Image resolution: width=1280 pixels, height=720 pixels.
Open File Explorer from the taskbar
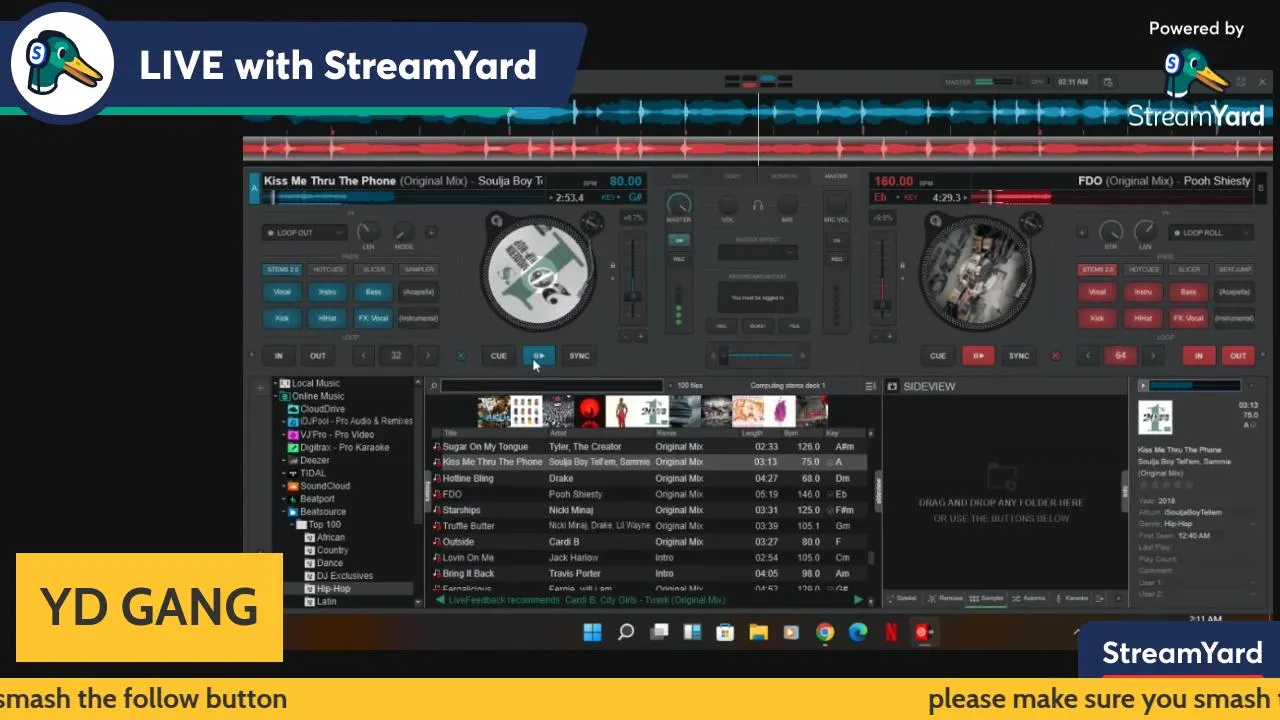(758, 632)
